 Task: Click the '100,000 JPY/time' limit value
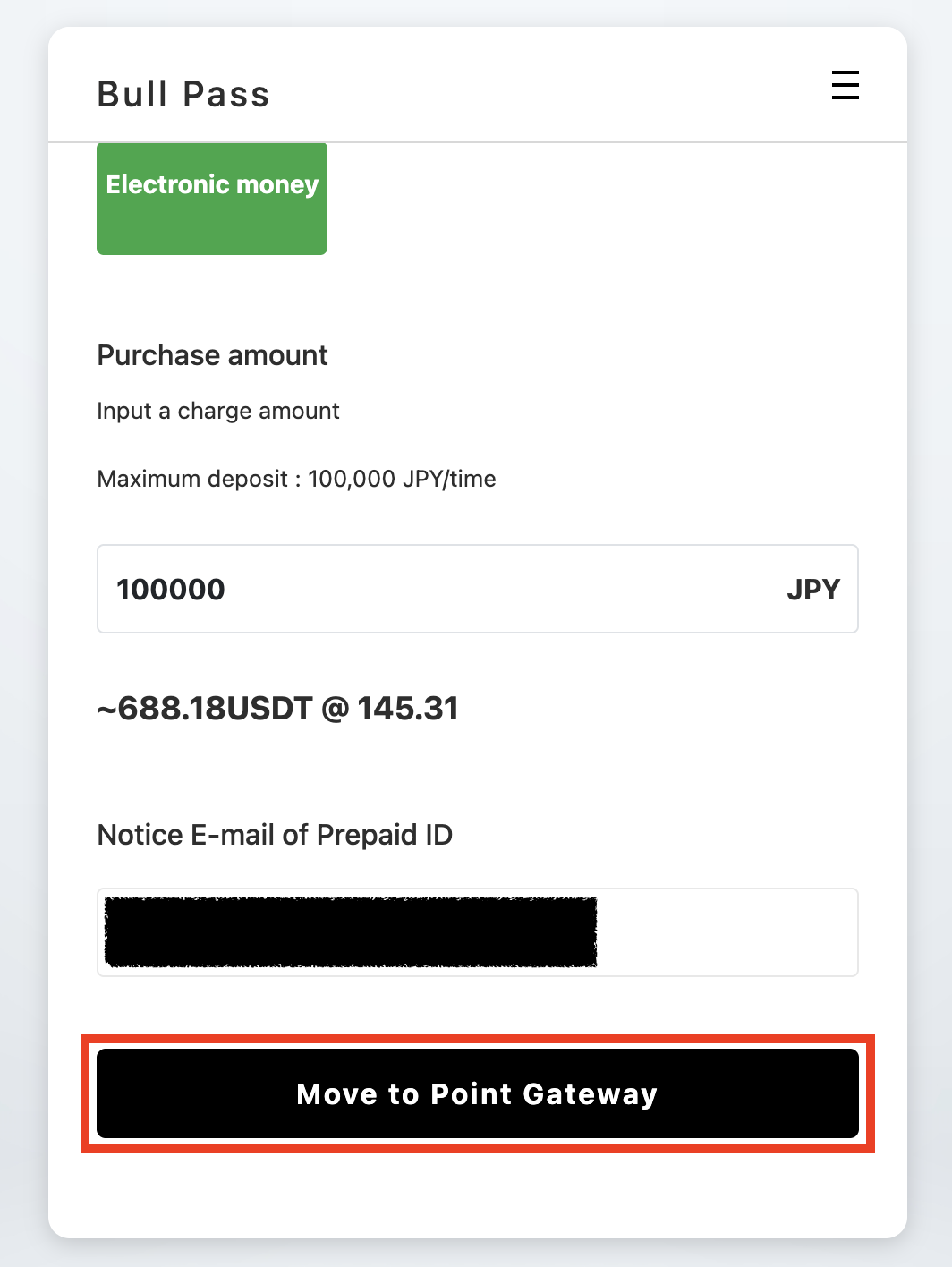tap(402, 479)
